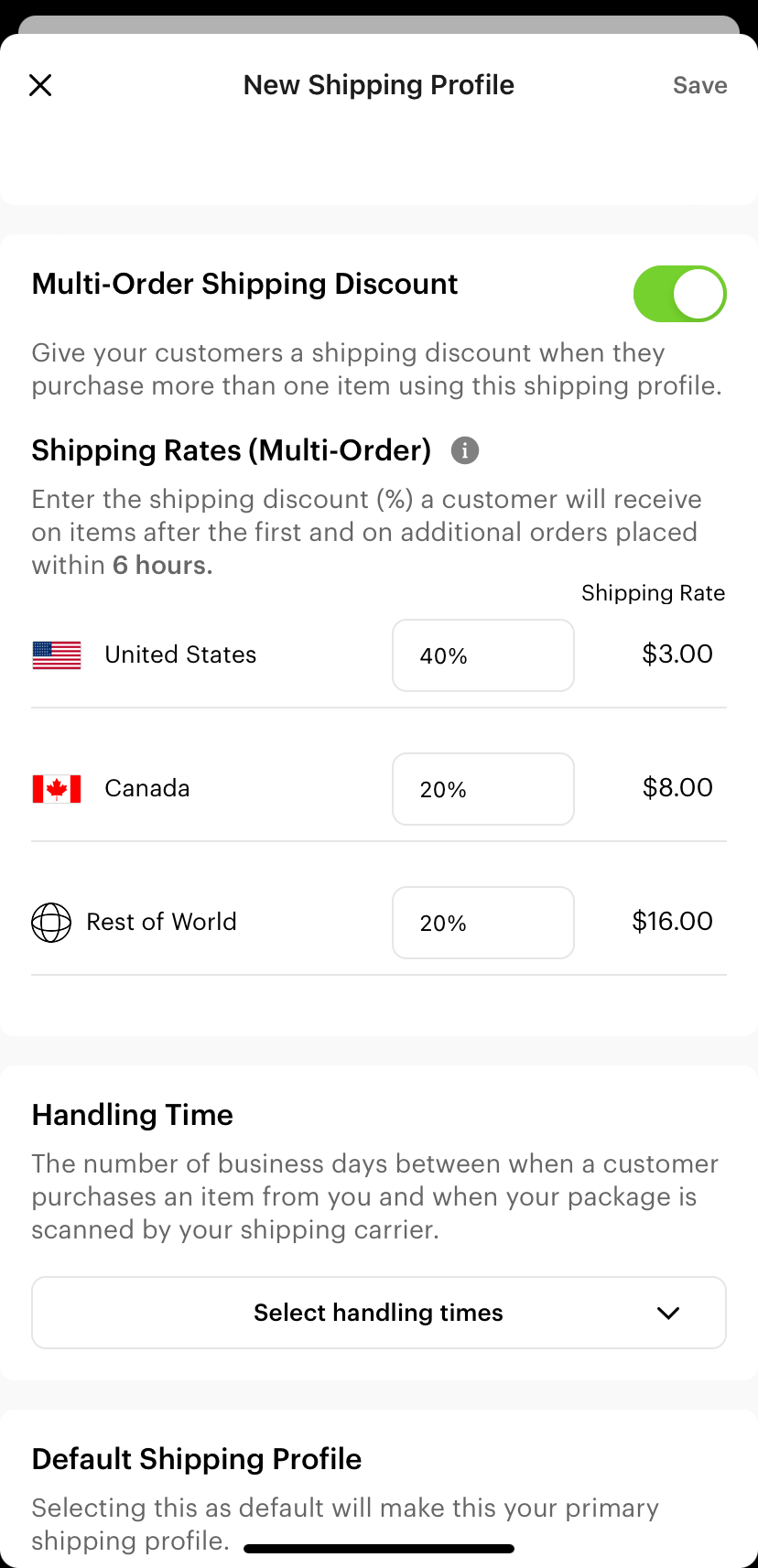Click the maple leaf flag next to $8.00
Viewport: 758px width, 1568px height.
coord(56,788)
